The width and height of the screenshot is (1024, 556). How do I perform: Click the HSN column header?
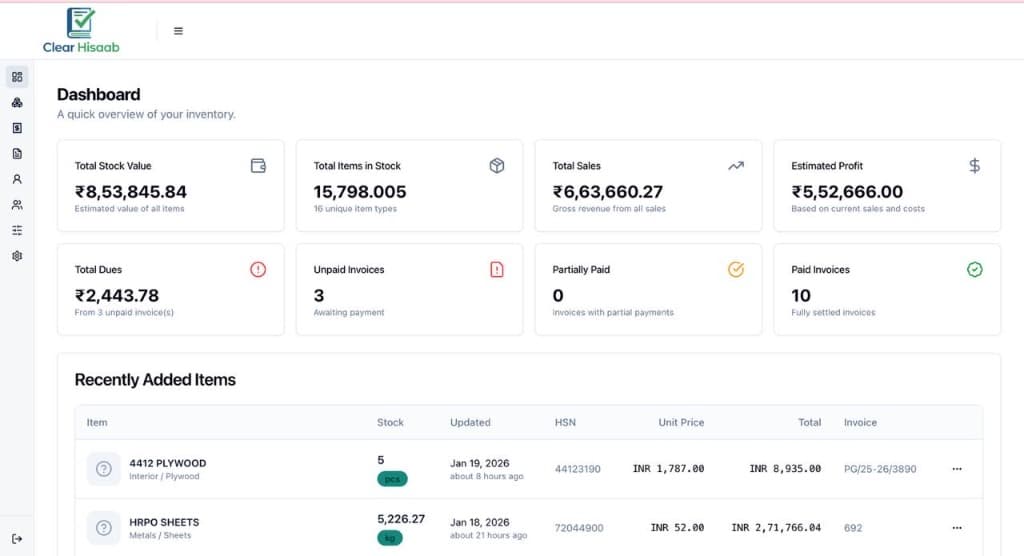tap(565, 423)
